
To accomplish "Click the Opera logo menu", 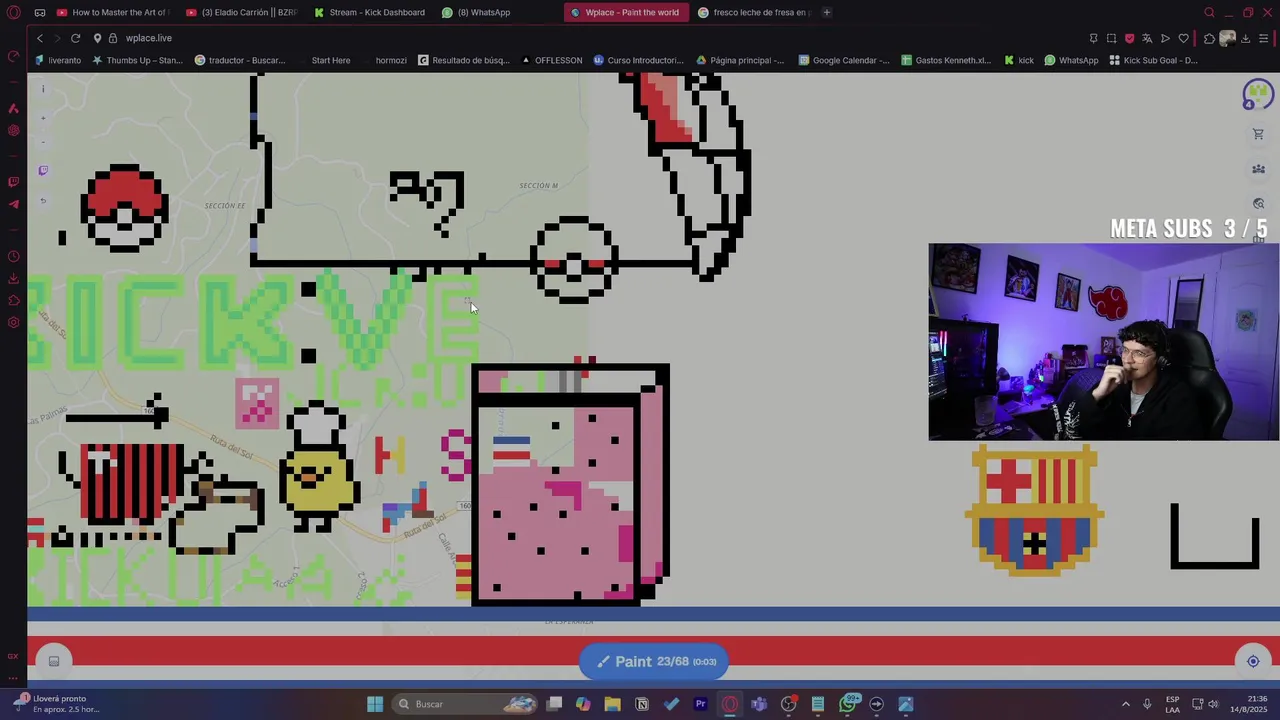I will click(13, 12).
